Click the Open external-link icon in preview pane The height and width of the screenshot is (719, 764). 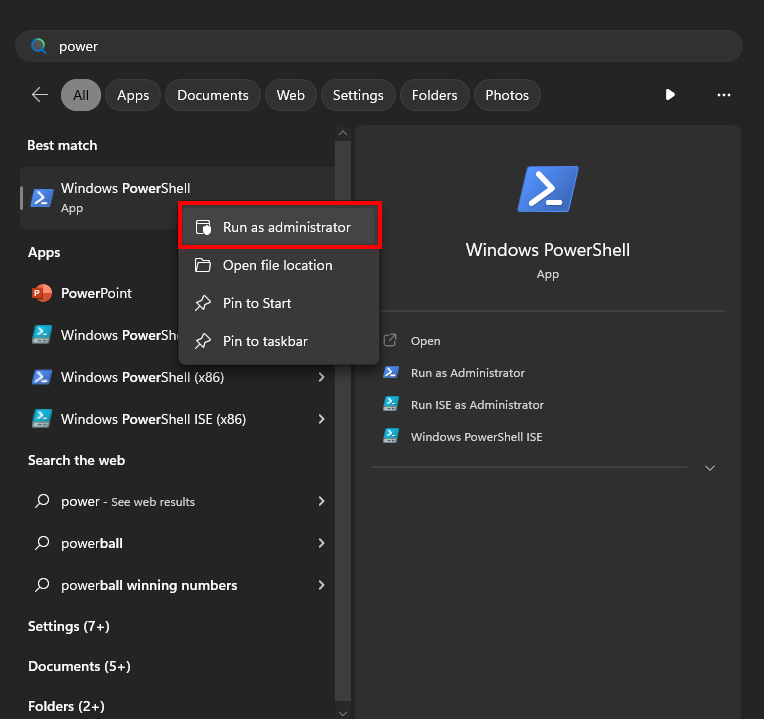pyautogui.click(x=390, y=340)
